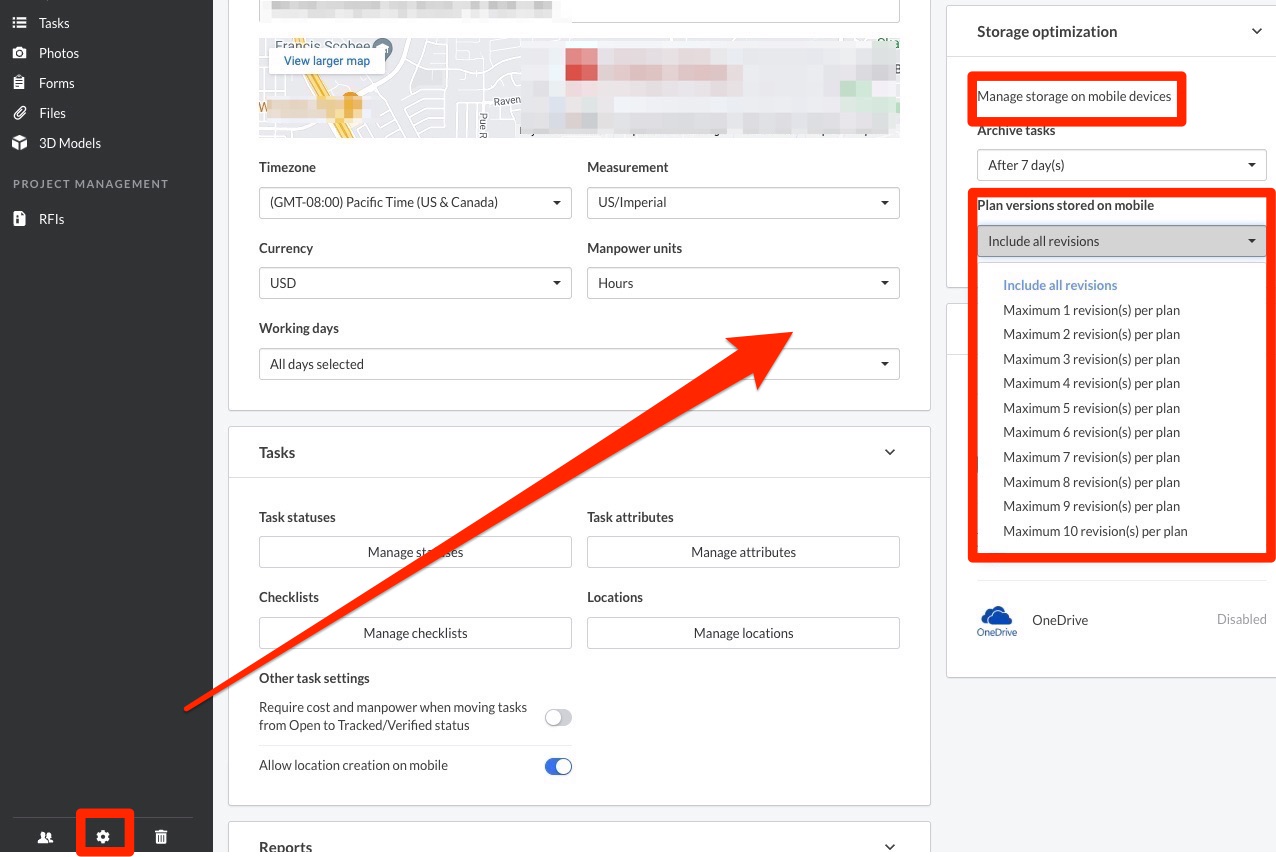Click Manage checklists button
Screen dimensions: 1276x857
coord(415,633)
